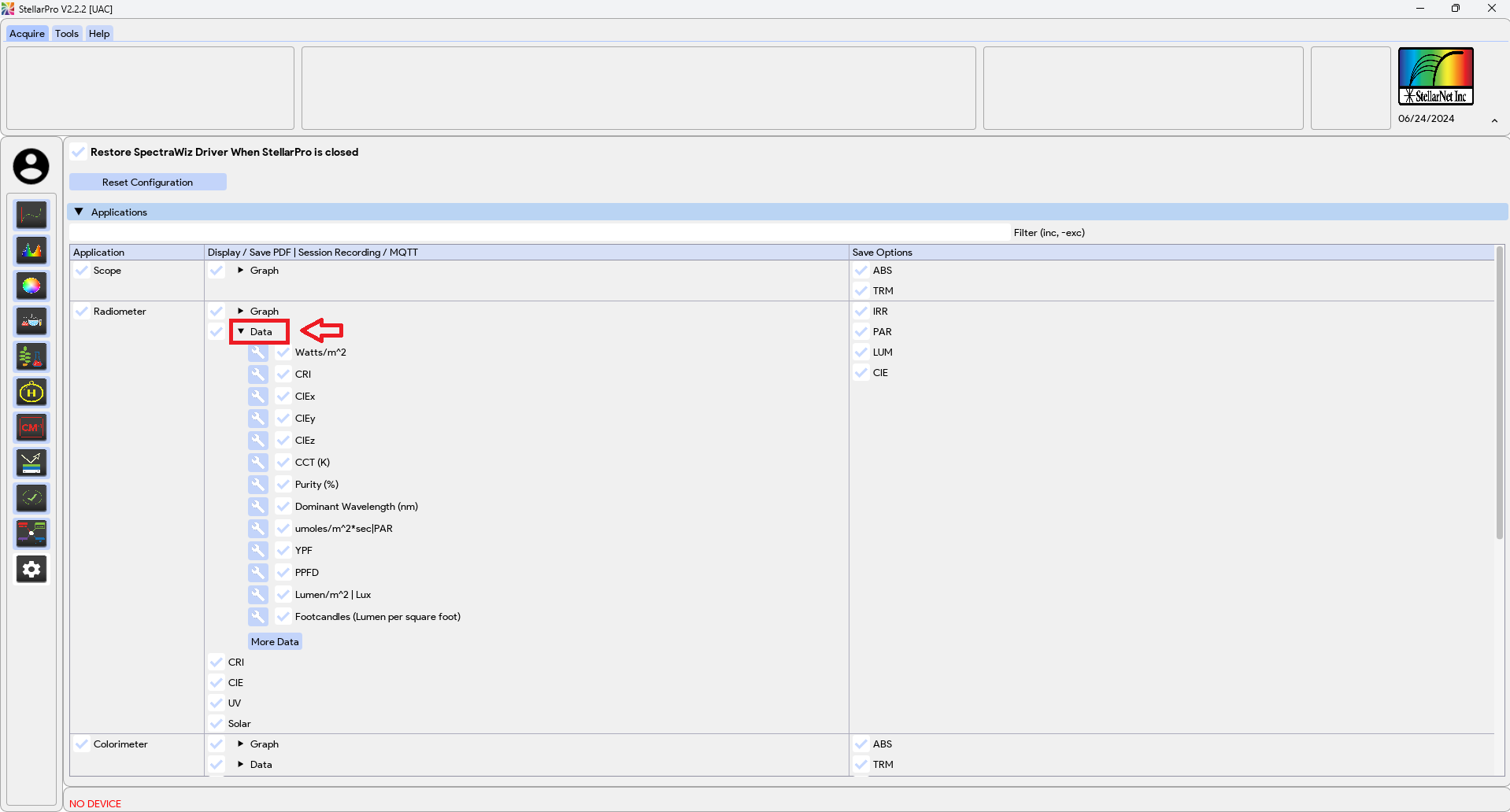This screenshot has width=1510, height=812.
Task: Click wrench icon next to CCT (K)
Action: pyautogui.click(x=257, y=463)
